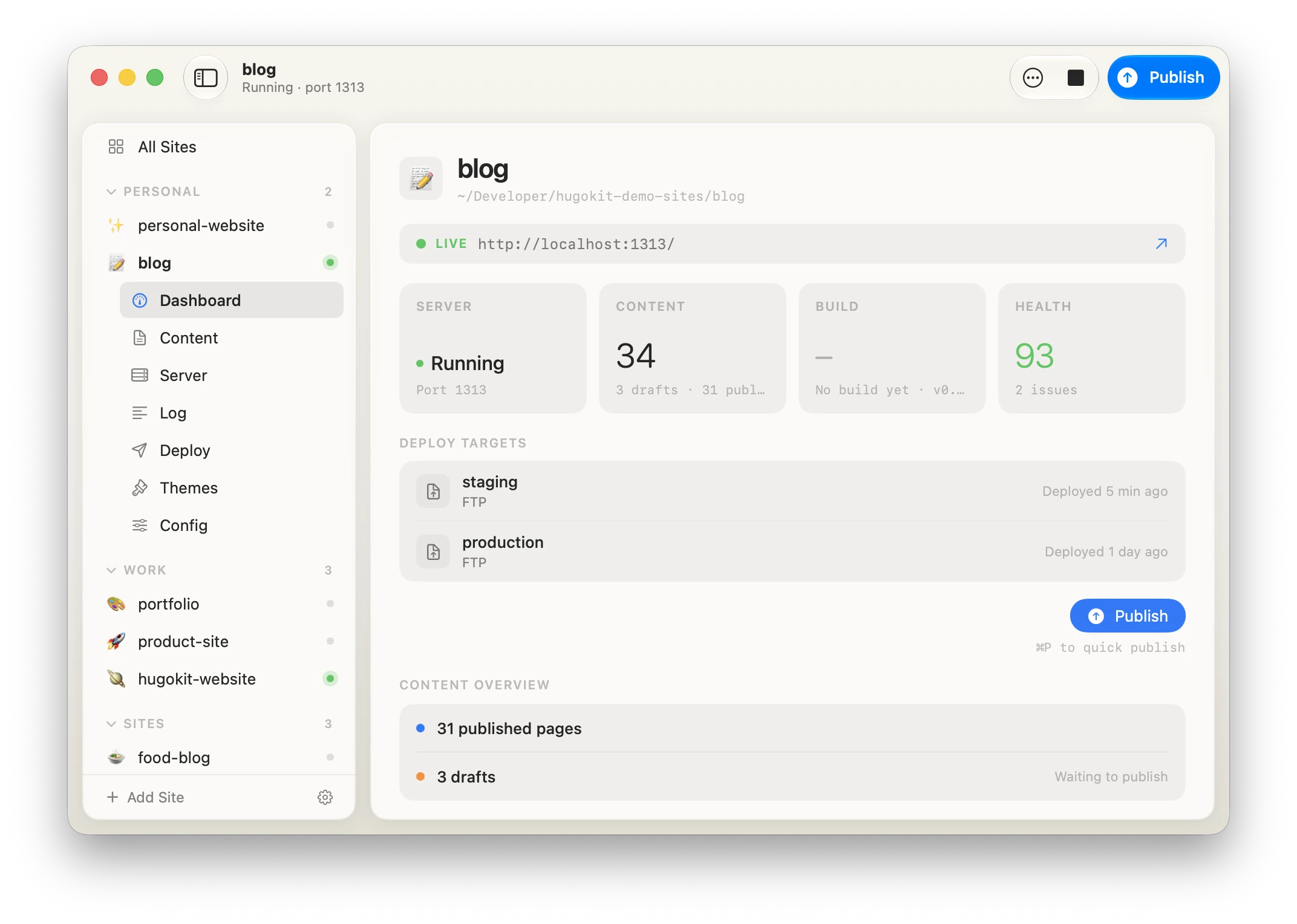This screenshot has height=924, width=1297.
Task: Click the food-blog bowl icon
Action: (x=116, y=758)
